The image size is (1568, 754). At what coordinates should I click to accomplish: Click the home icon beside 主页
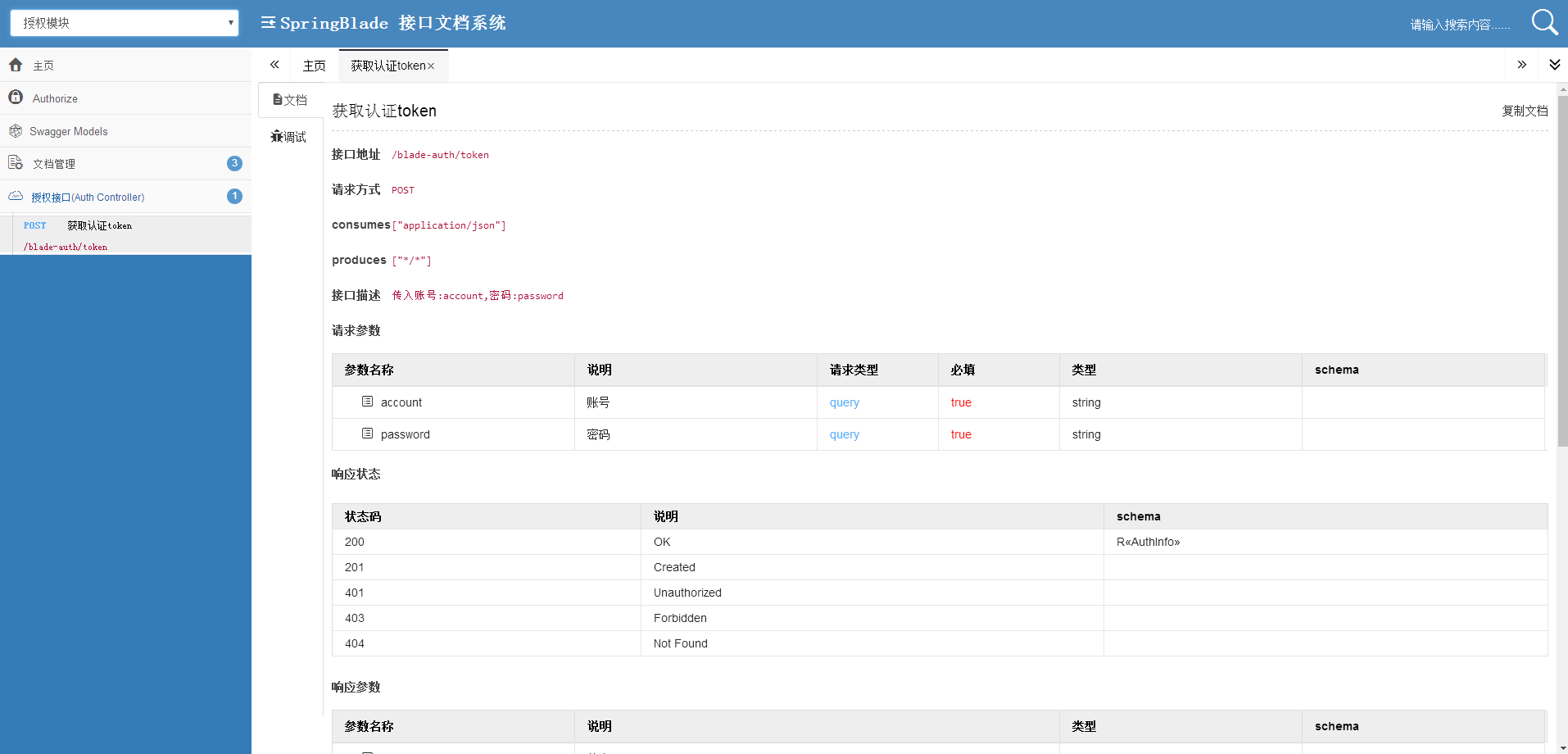coord(15,65)
